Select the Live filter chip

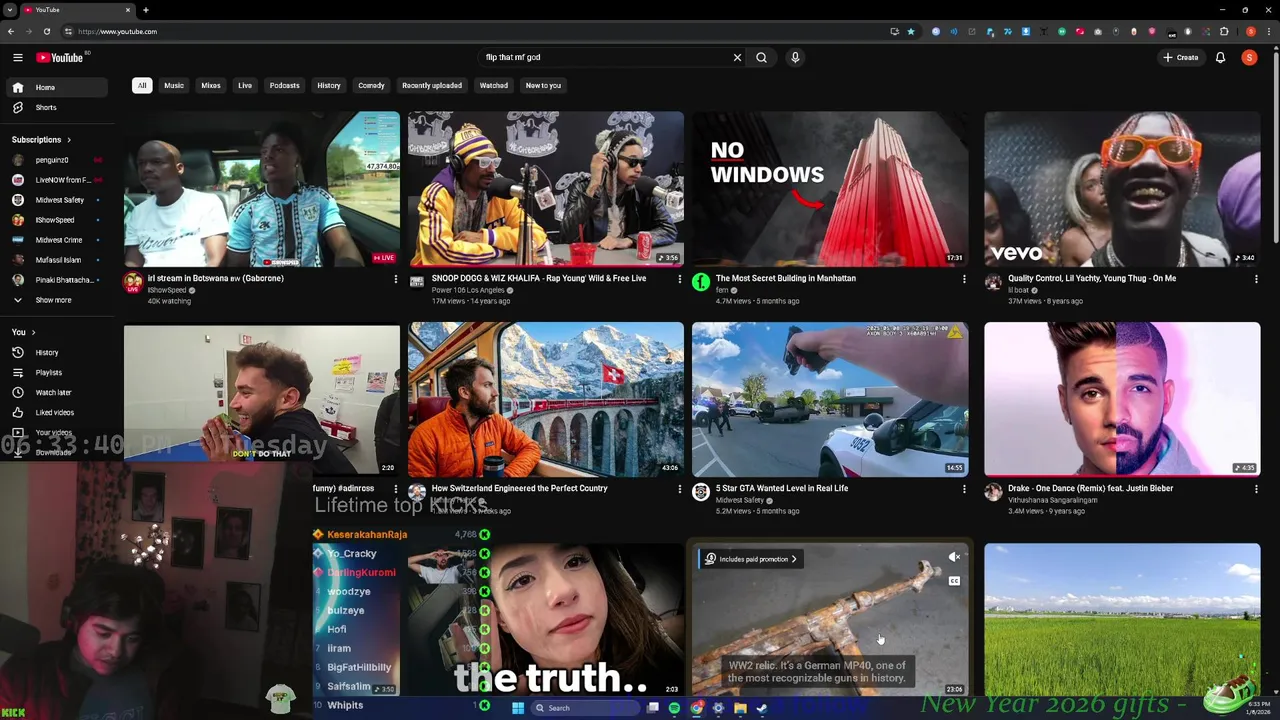245,86
